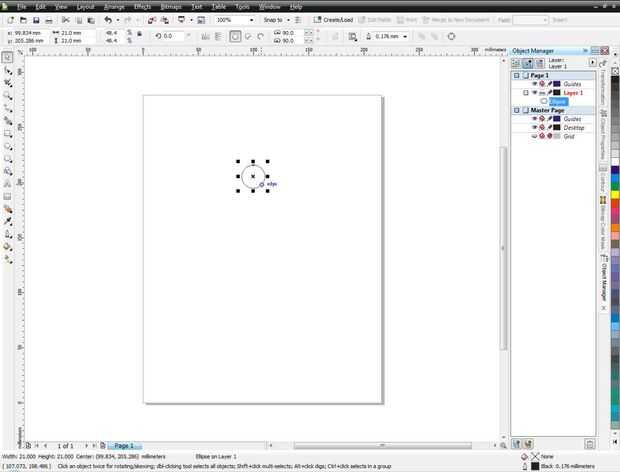
Task: Open the Effects menu
Action: point(142,7)
